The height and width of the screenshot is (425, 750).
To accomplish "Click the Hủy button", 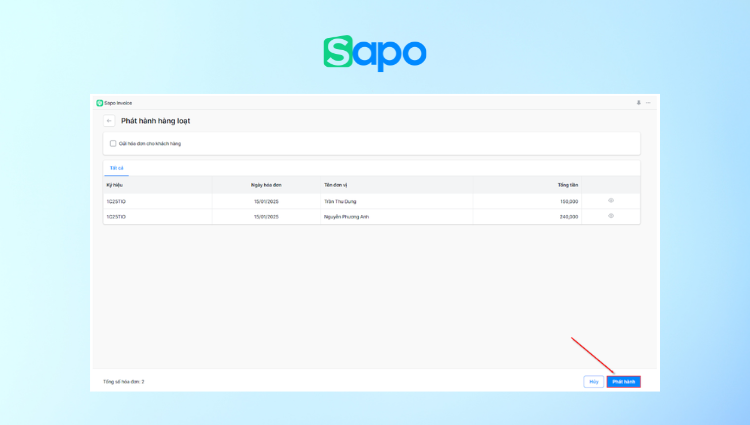I will pos(594,381).
